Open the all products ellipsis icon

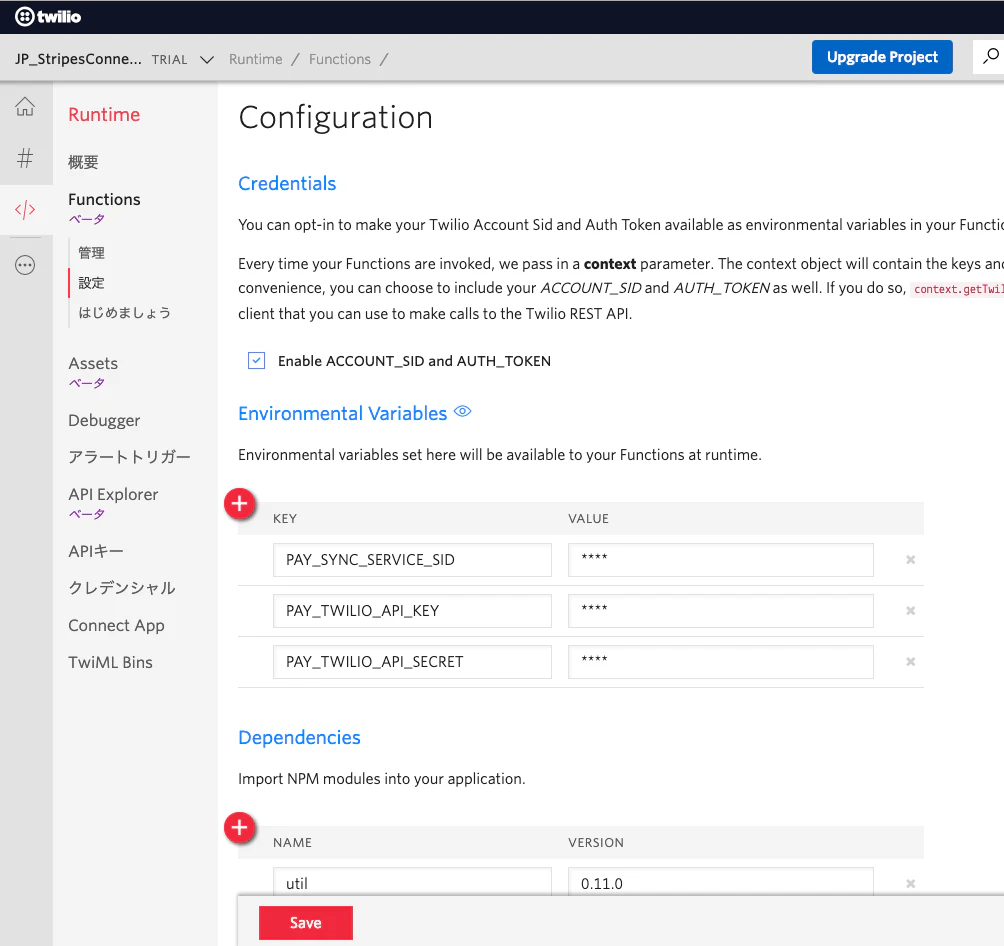[x=25, y=265]
